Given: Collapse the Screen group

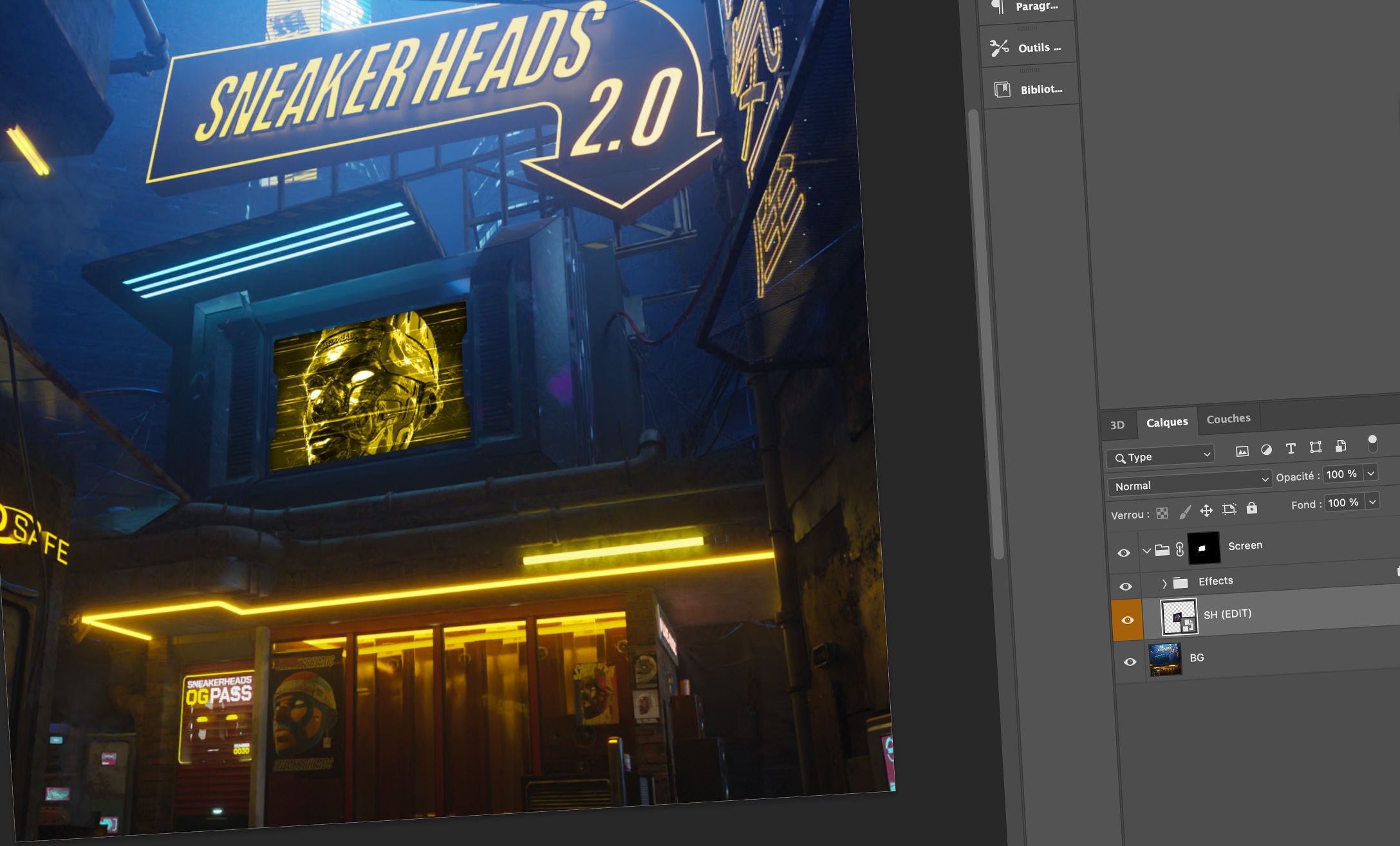Looking at the screenshot, I should (1146, 551).
